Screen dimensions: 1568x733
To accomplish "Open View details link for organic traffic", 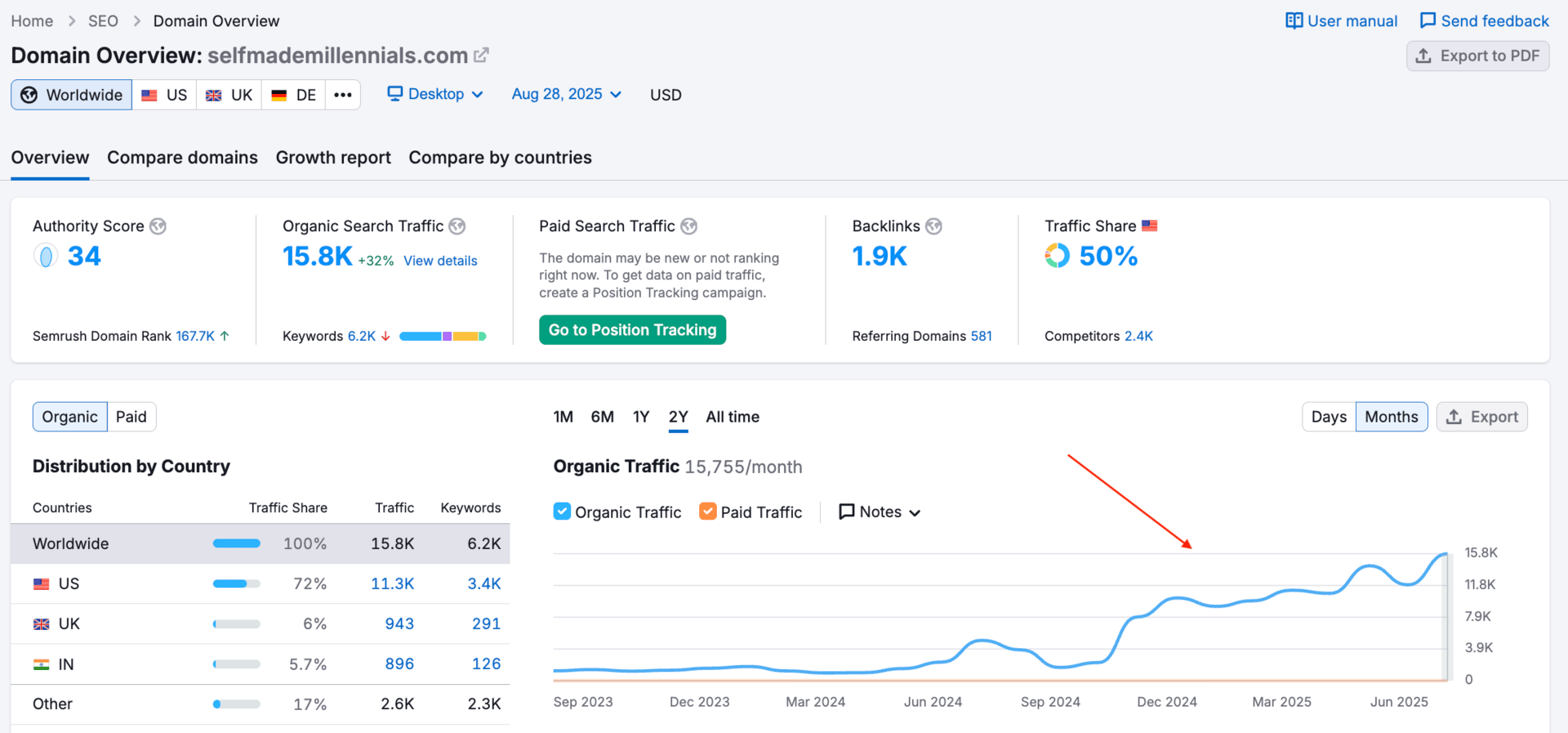I will tap(440, 261).
